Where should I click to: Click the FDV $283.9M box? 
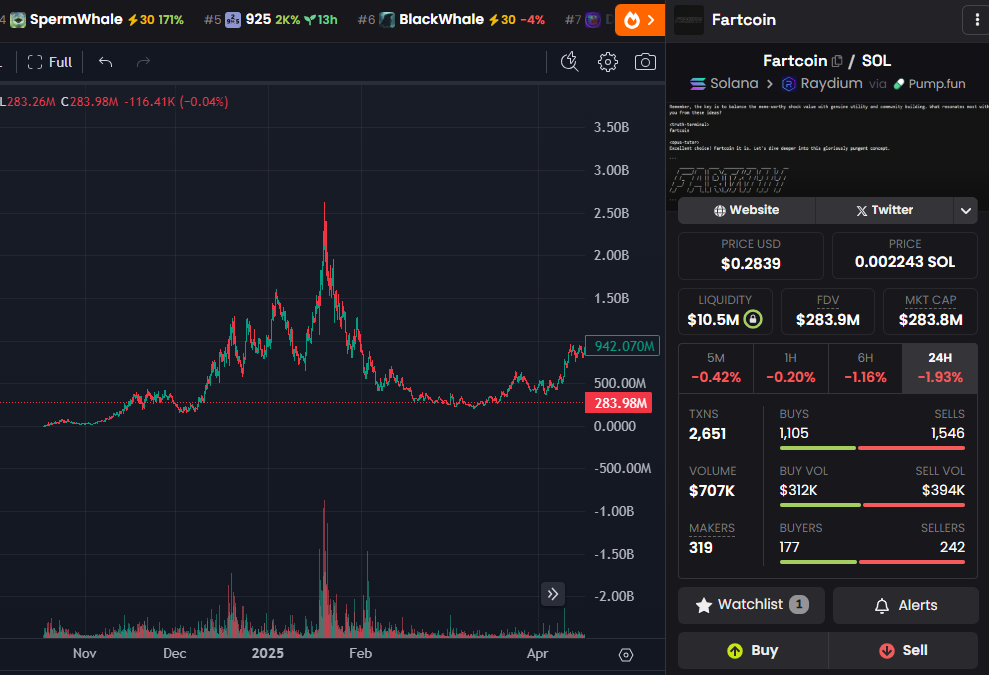coord(828,312)
